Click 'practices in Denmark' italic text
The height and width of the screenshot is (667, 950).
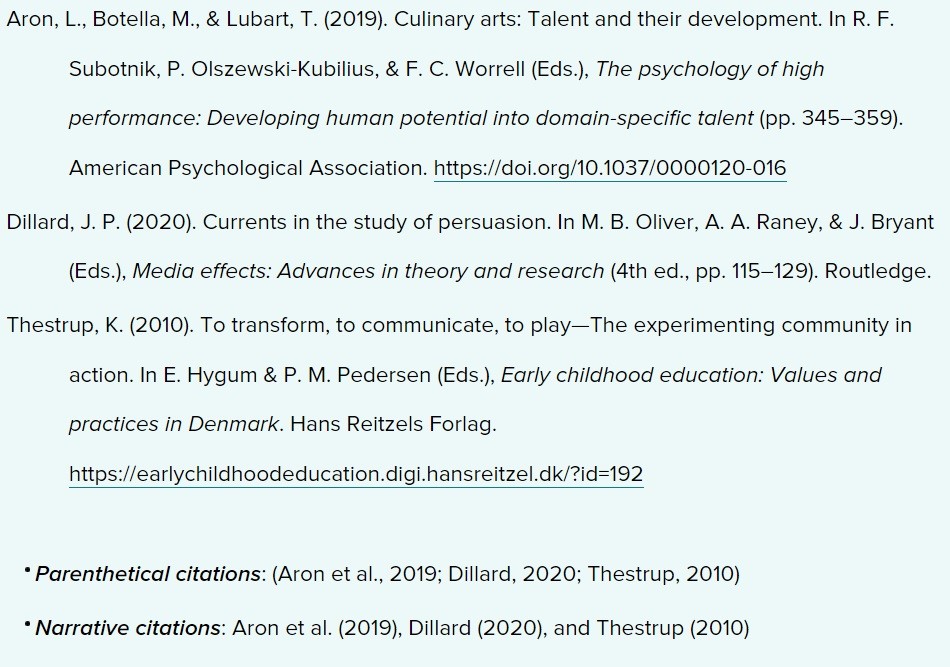(x=174, y=424)
